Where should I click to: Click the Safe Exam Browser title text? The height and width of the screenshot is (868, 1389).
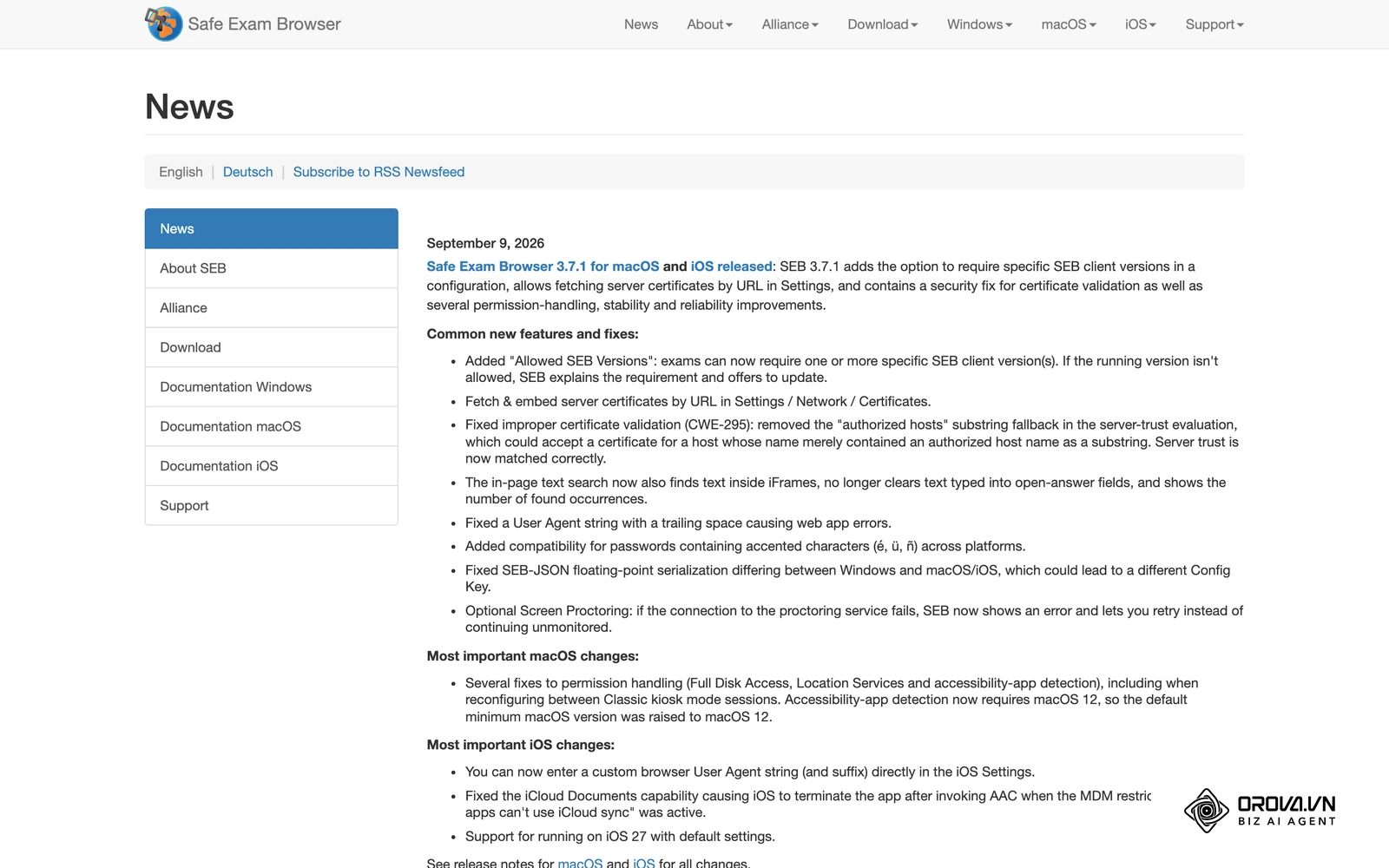[x=264, y=24]
